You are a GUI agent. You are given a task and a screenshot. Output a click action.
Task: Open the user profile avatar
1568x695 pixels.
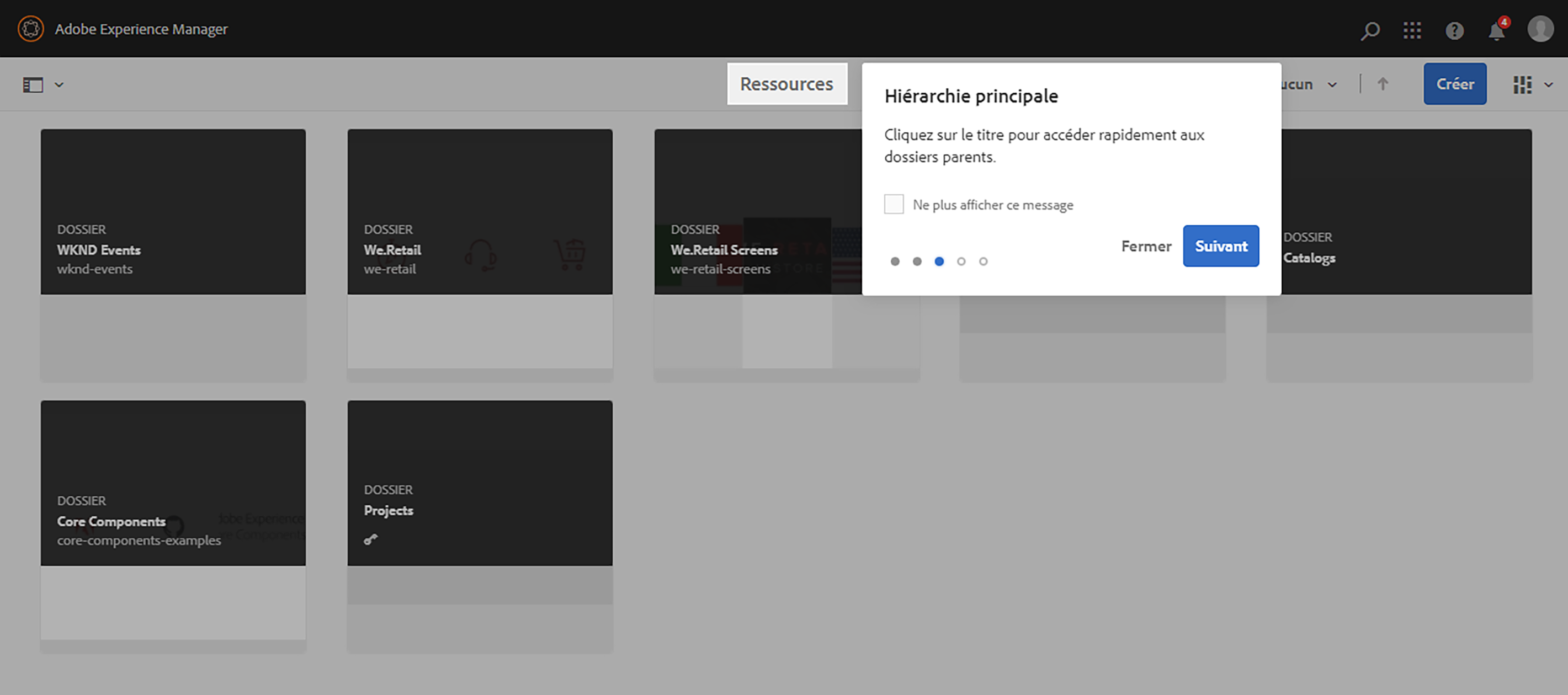point(1540,29)
